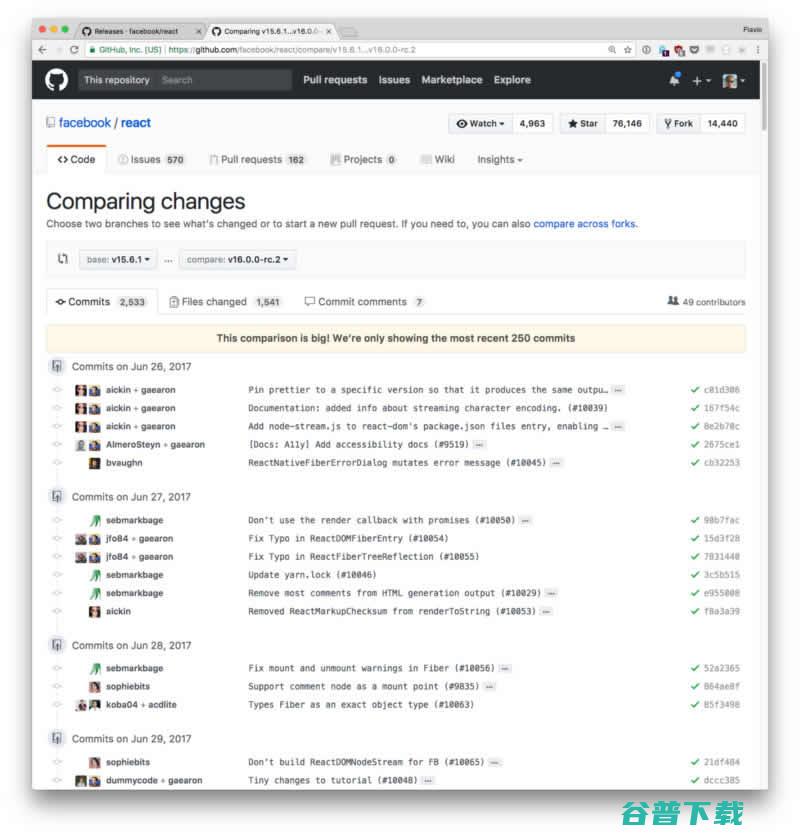Expand commit message ellipsis for the Pin prettier commit
The height and width of the screenshot is (835, 800).
618,390
